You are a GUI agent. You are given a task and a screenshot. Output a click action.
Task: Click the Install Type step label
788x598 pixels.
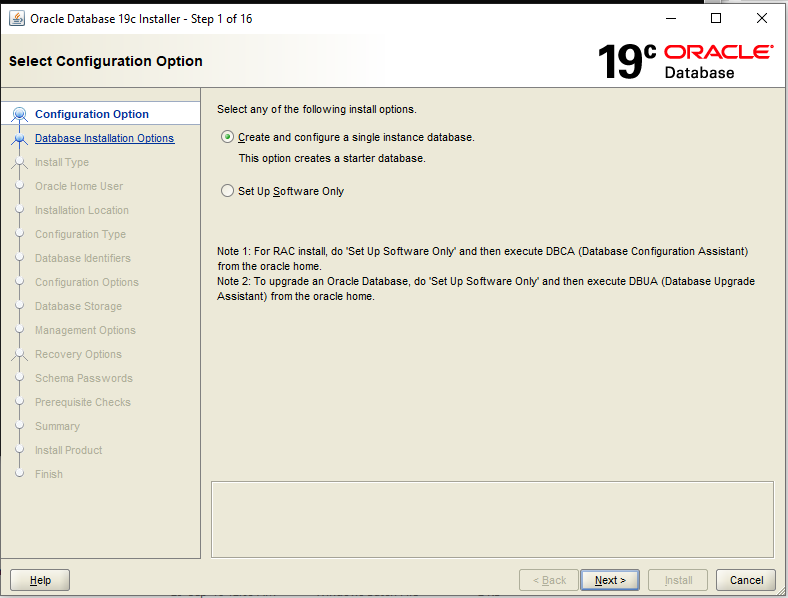pos(62,162)
